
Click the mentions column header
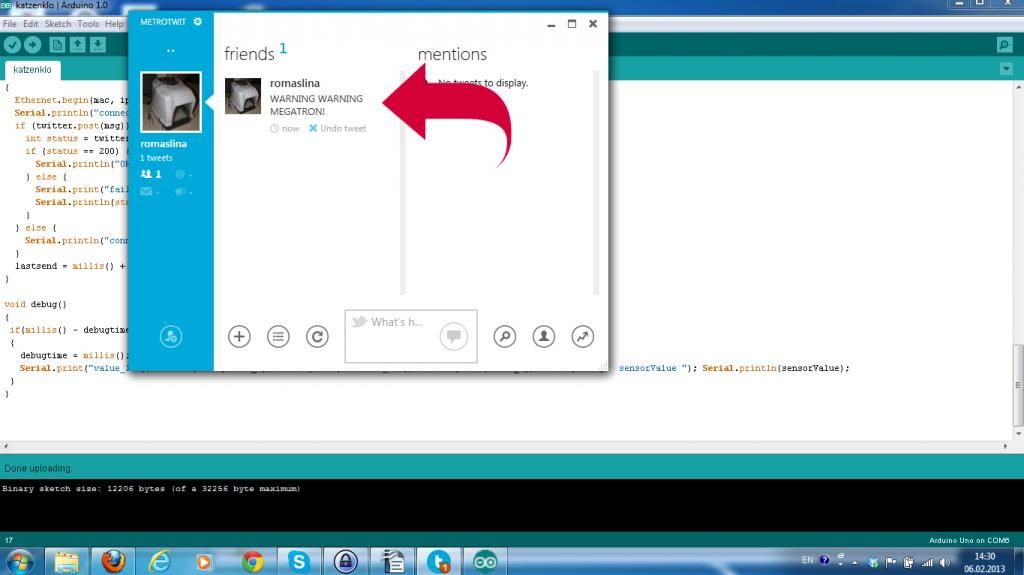[452, 54]
